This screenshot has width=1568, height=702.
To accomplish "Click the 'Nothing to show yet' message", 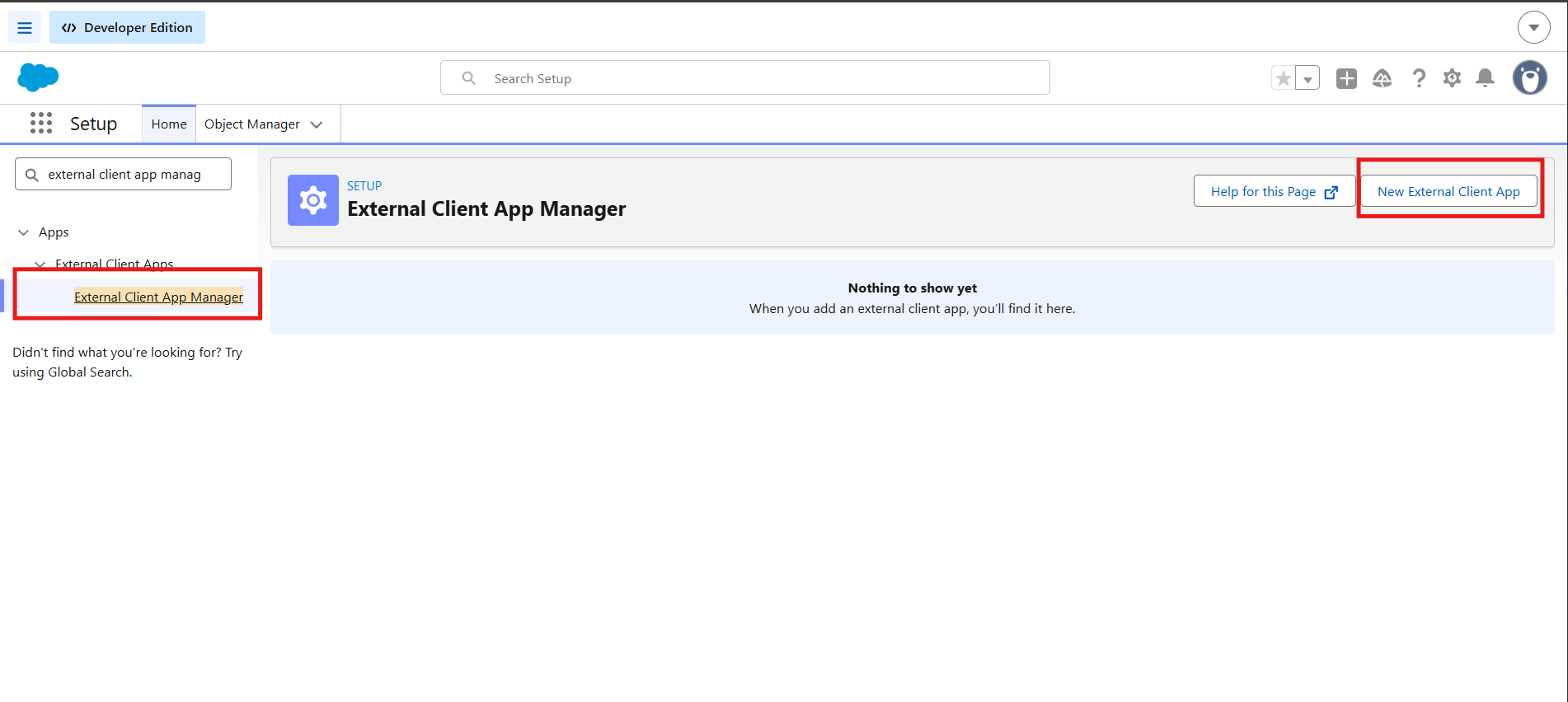I will pyautogui.click(x=913, y=288).
